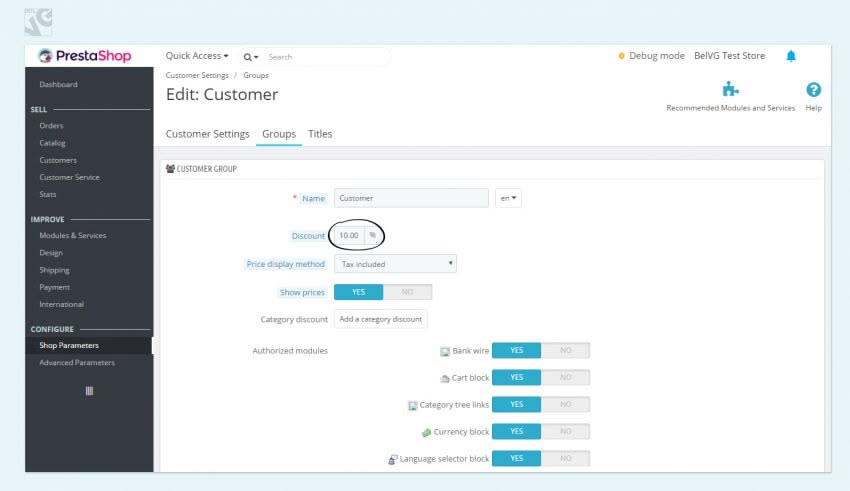
Task: Disable Cart block module with NO
Action: click(565, 377)
